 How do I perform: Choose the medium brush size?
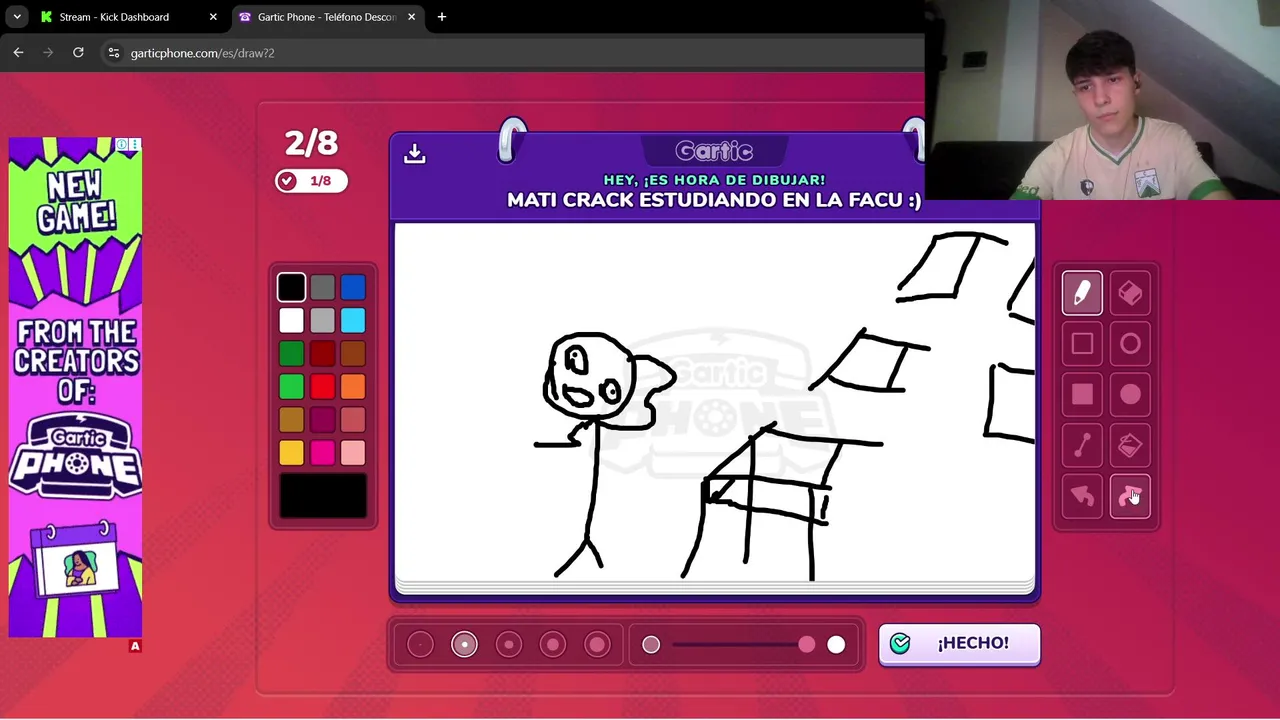coord(508,645)
